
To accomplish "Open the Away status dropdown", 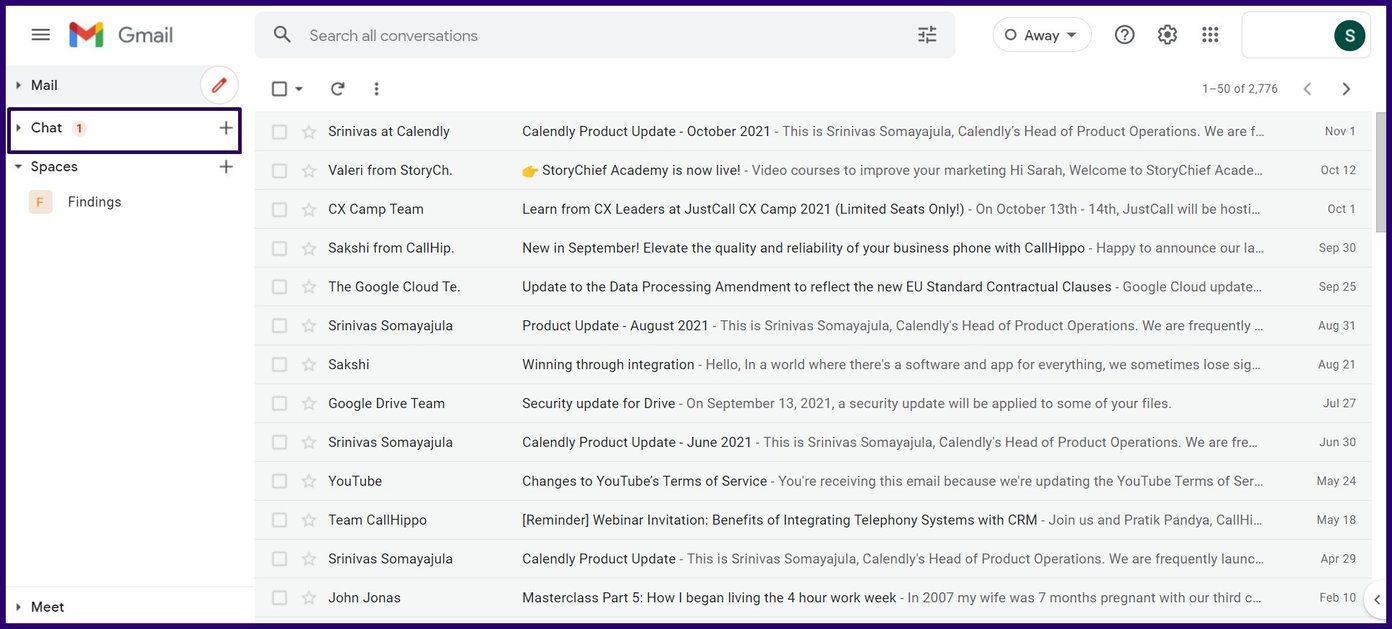I will tap(1042, 35).
